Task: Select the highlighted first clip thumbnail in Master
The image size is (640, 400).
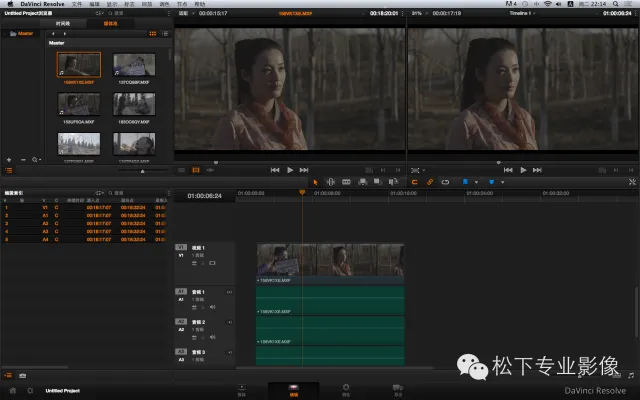Action: pyautogui.click(x=79, y=64)
